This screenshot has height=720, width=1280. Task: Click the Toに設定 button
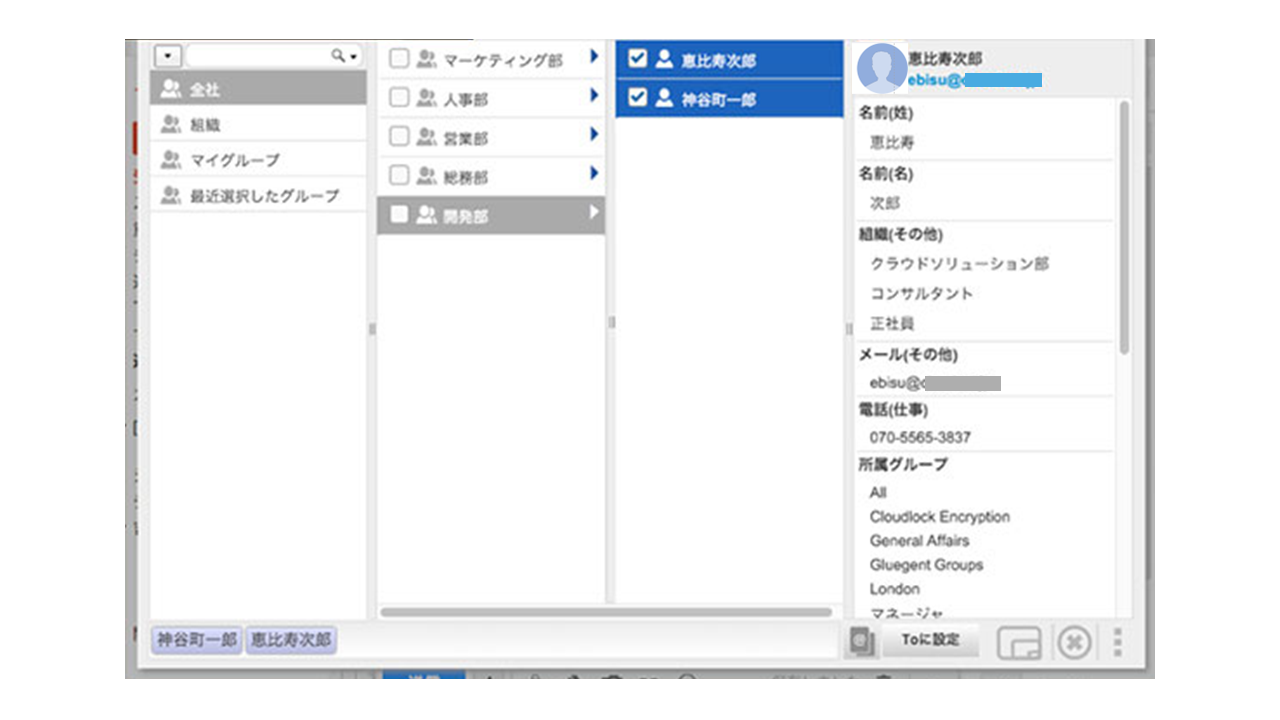[931, 640]
